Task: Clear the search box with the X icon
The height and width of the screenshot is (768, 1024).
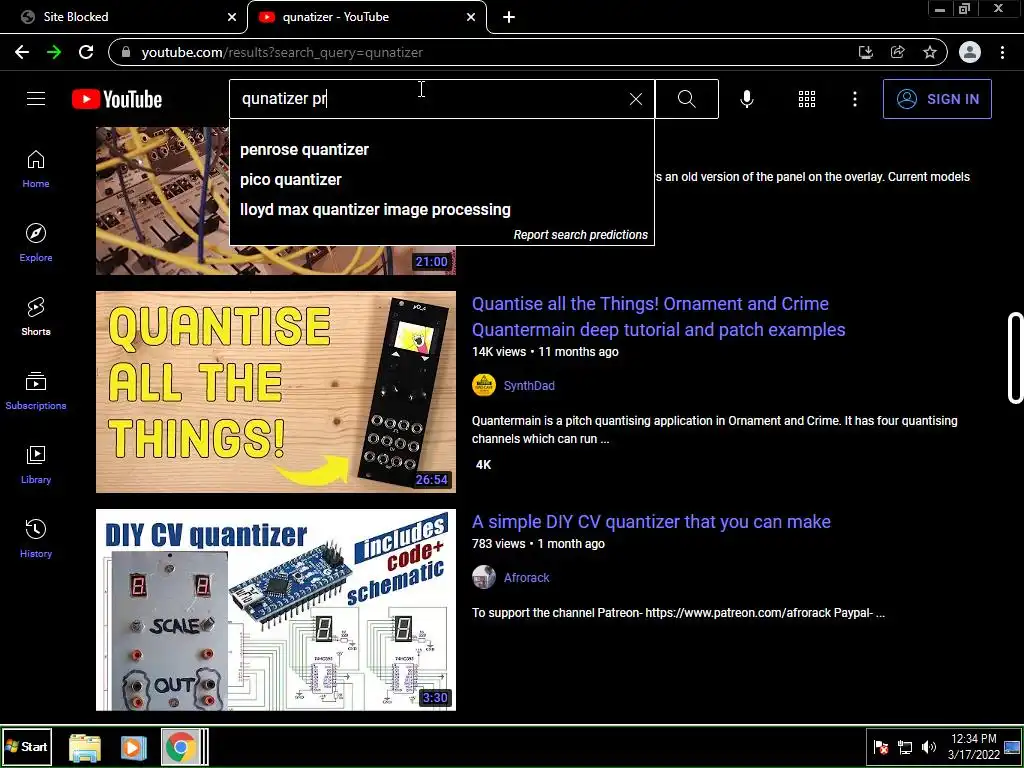Action: click(x=635, y=99)
